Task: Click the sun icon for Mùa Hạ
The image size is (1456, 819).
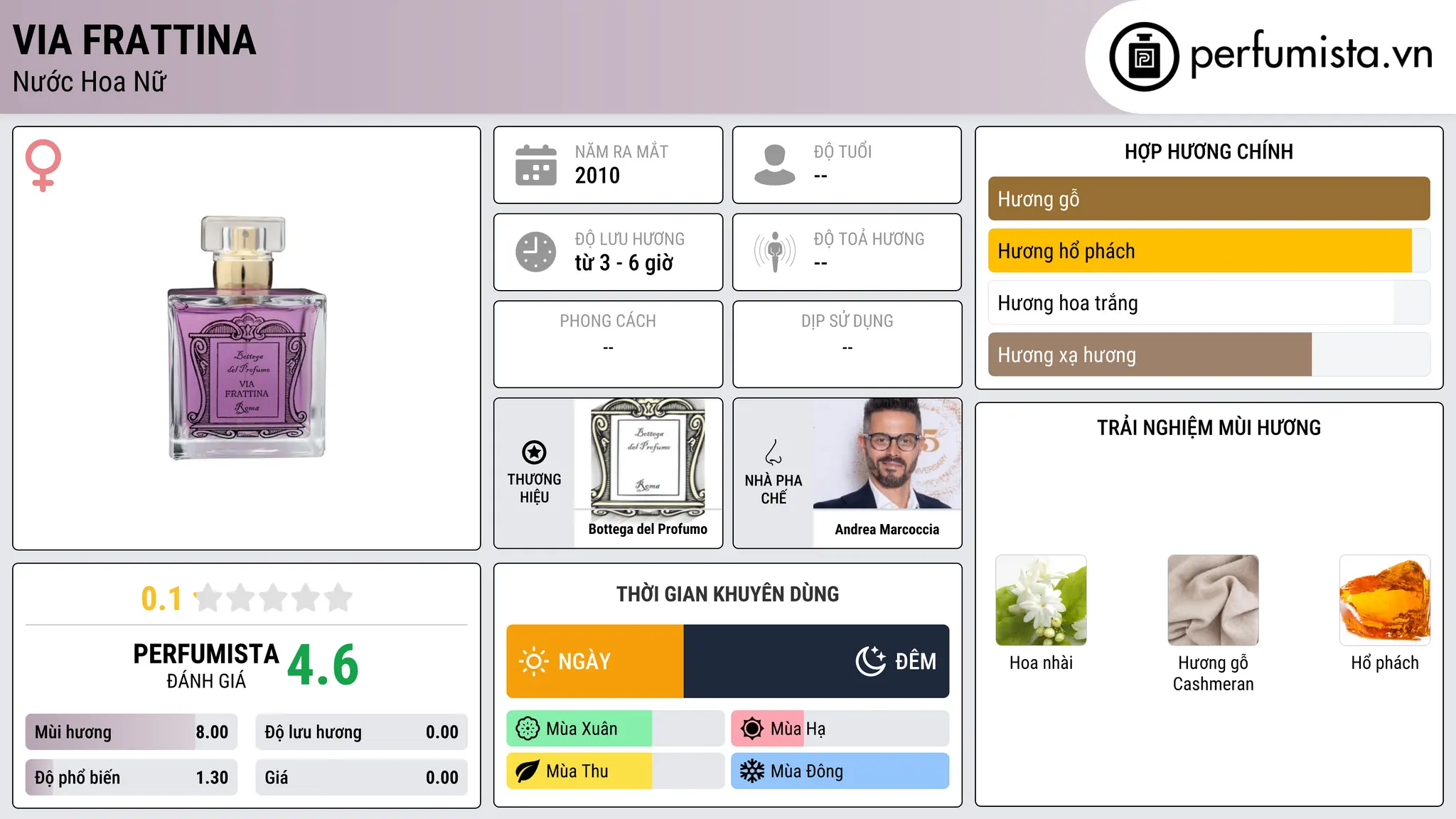Action: [x=752, y=729]
